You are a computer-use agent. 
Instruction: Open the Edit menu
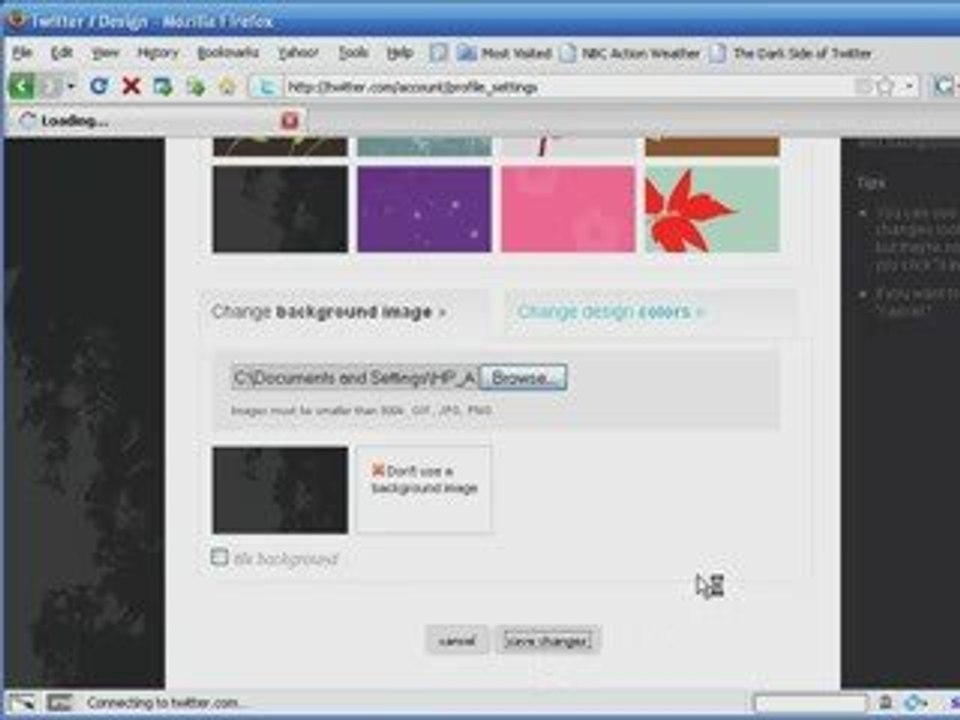[x=62, y=53]
